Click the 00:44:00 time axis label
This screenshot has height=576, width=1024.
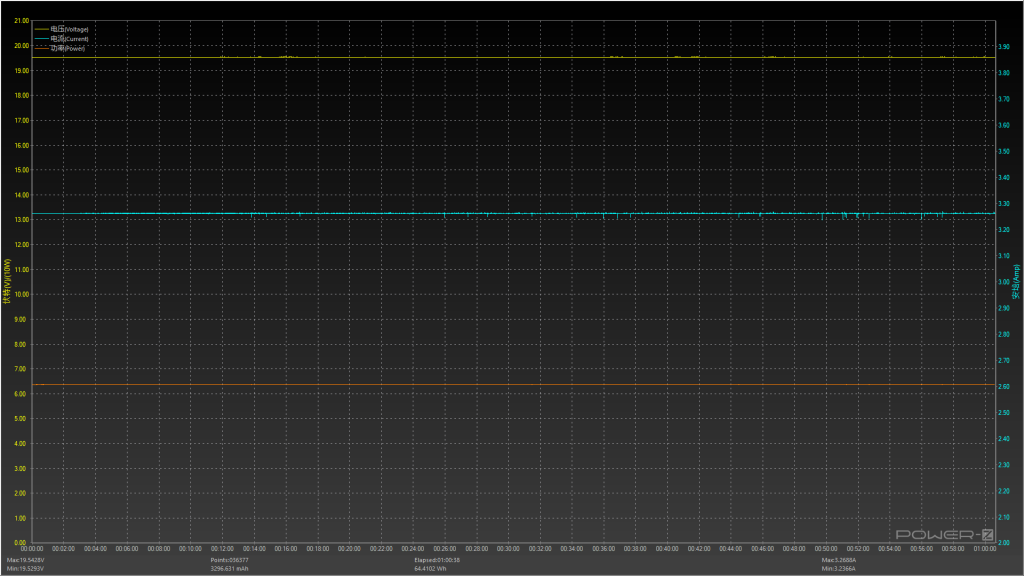tap(731, 549)
